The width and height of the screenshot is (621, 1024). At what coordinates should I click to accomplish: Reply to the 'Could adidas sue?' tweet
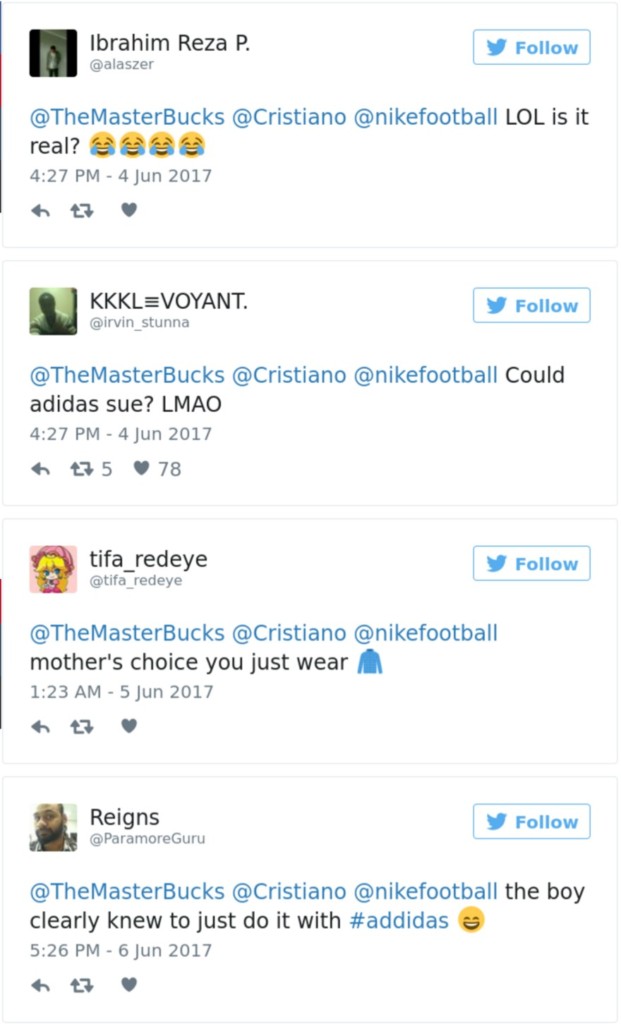pyautogui.click(x=40, y=468)
